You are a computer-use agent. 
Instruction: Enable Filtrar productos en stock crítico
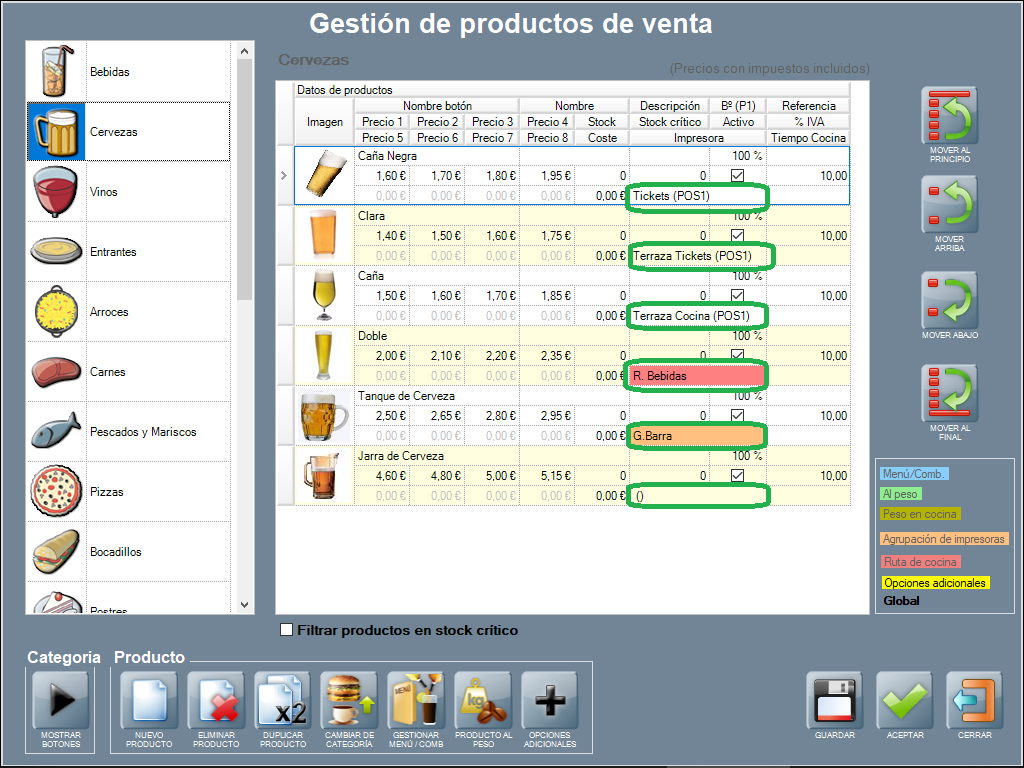tap(288, 630)
